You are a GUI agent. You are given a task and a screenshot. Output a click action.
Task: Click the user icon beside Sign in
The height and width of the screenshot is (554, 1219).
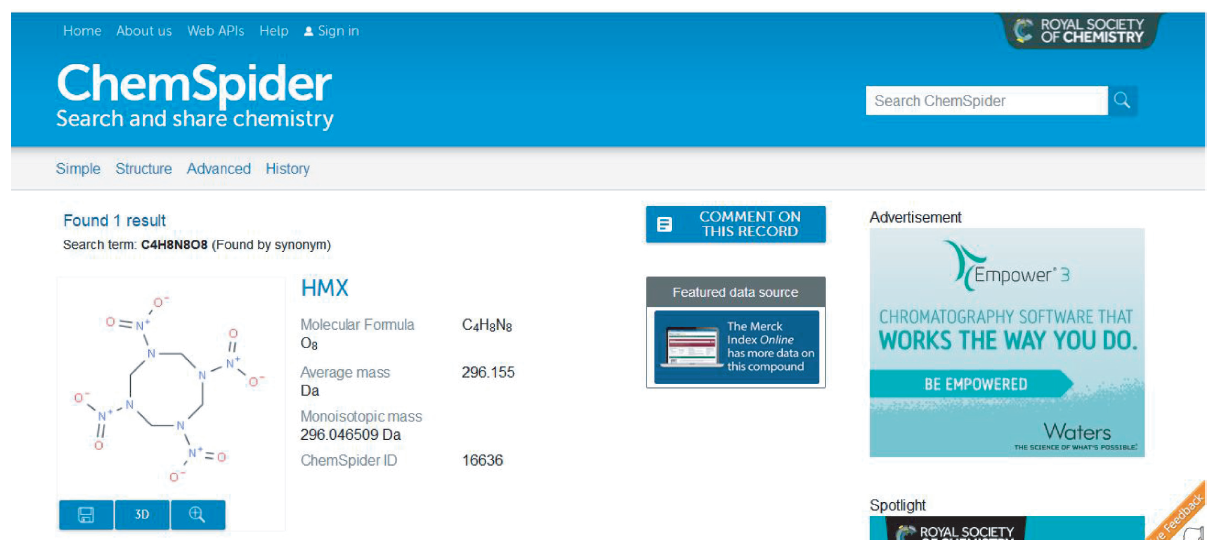(x=309, y=32)
